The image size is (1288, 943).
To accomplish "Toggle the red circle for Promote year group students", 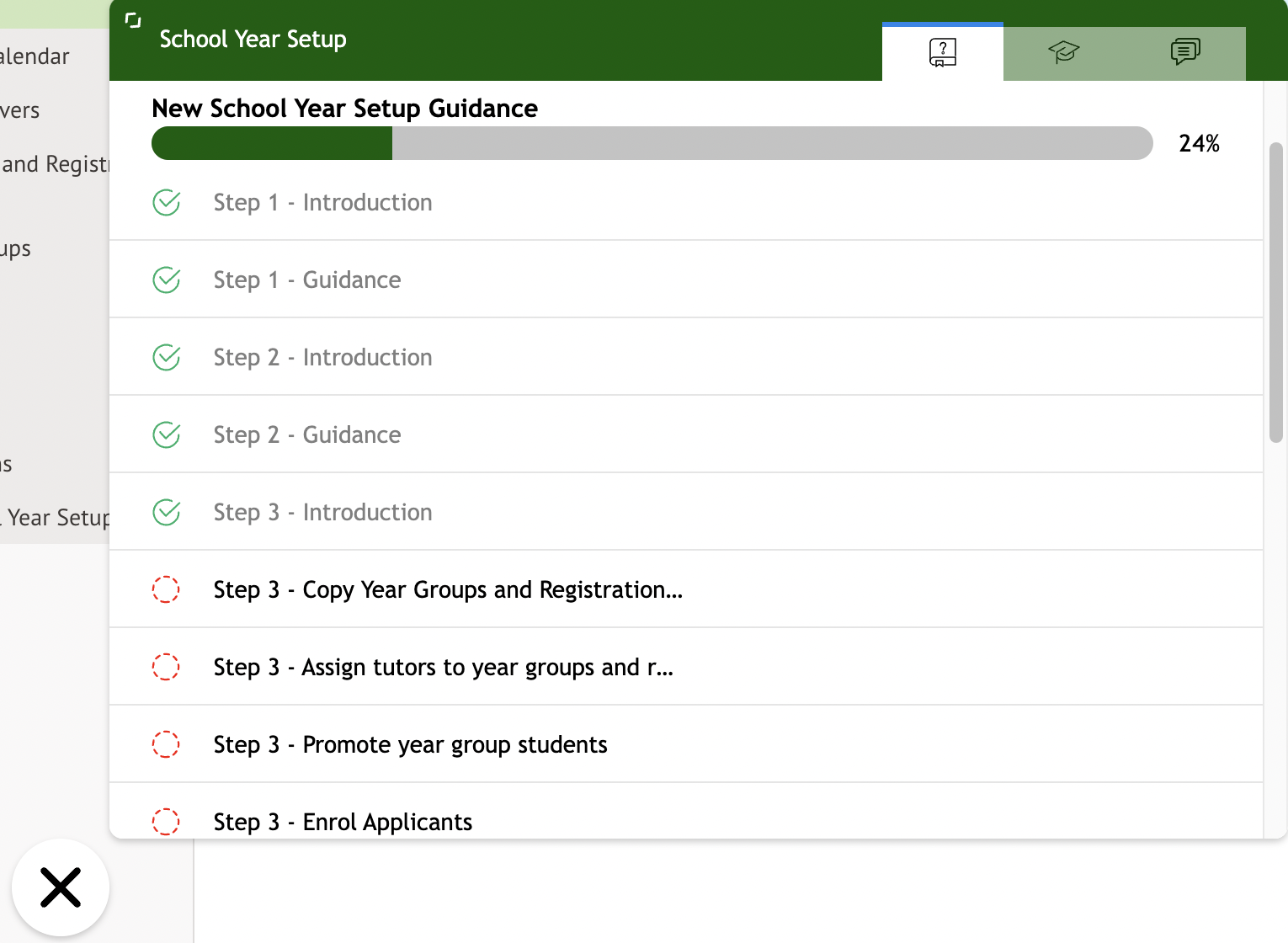I will tap(166, 744).
